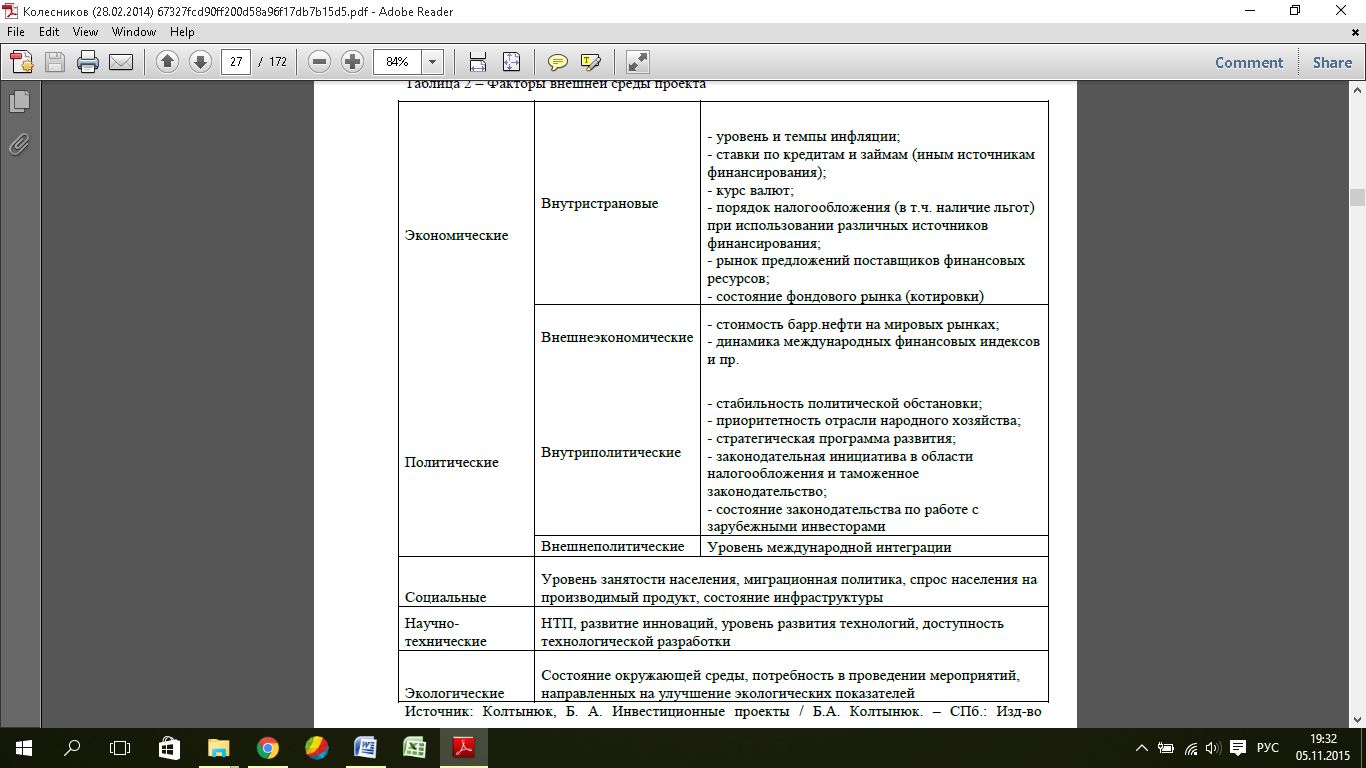Open Windows Store from taskbar
The width and height of the screenshot is (1366, 768).
169,748
